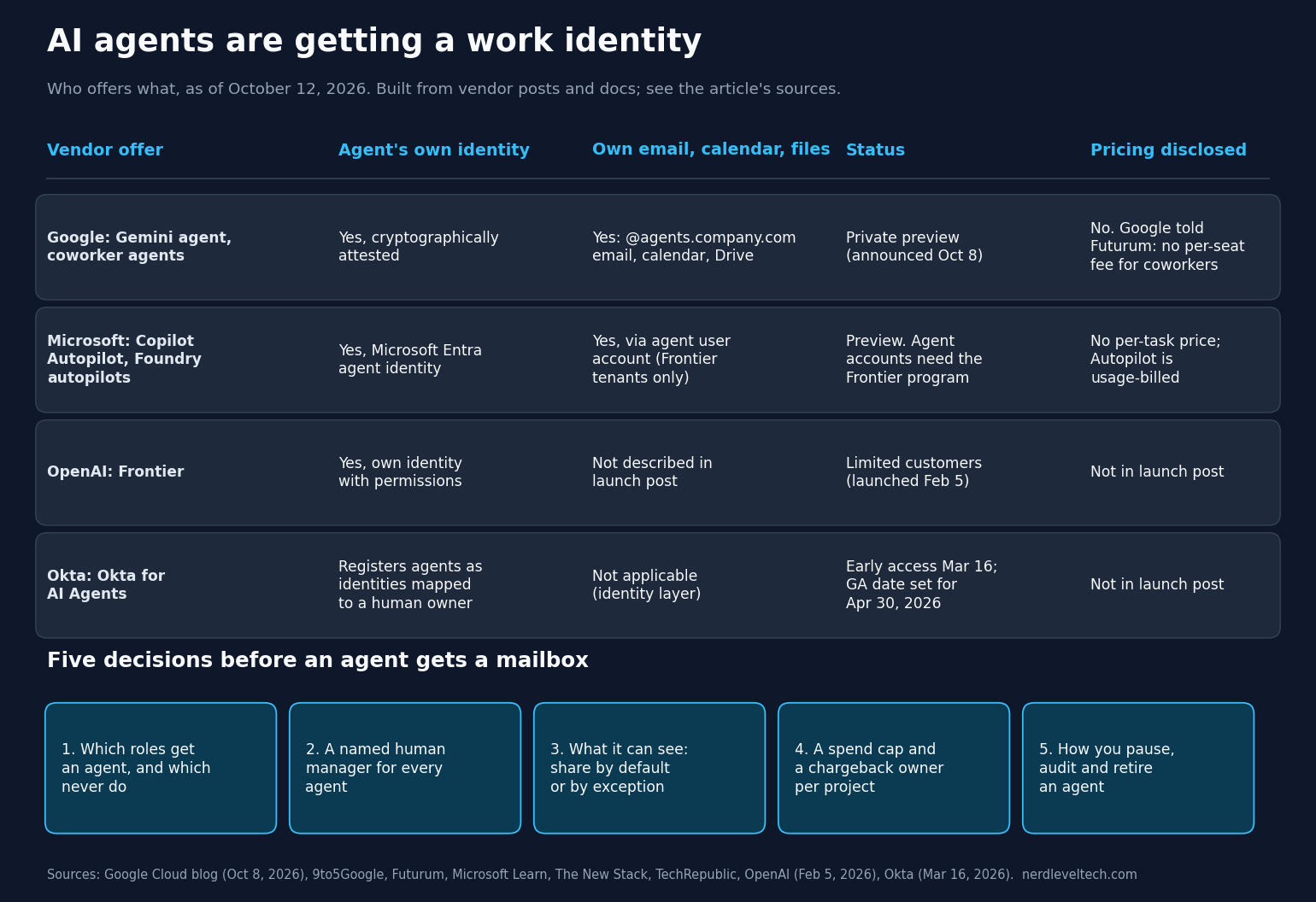This screenshot has height=902, width=1316.
Task: Click "No per-task price; Autopilot is usage-billed"
Action: point(1155,360)
